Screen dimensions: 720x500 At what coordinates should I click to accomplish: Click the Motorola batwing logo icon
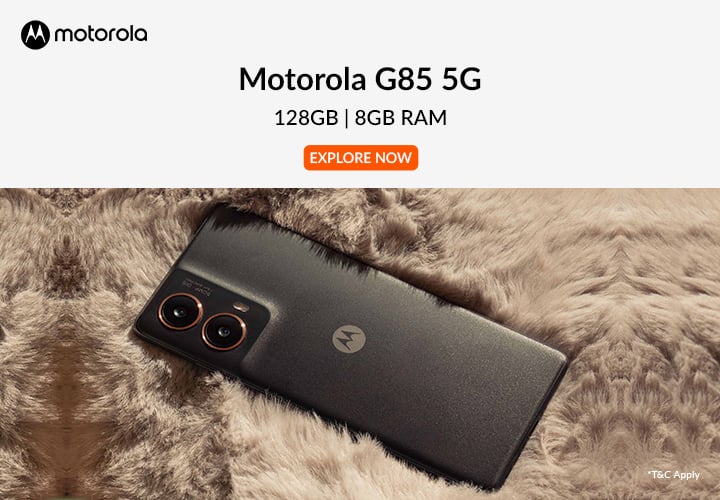pyautogui.click(x=35, y=34)
